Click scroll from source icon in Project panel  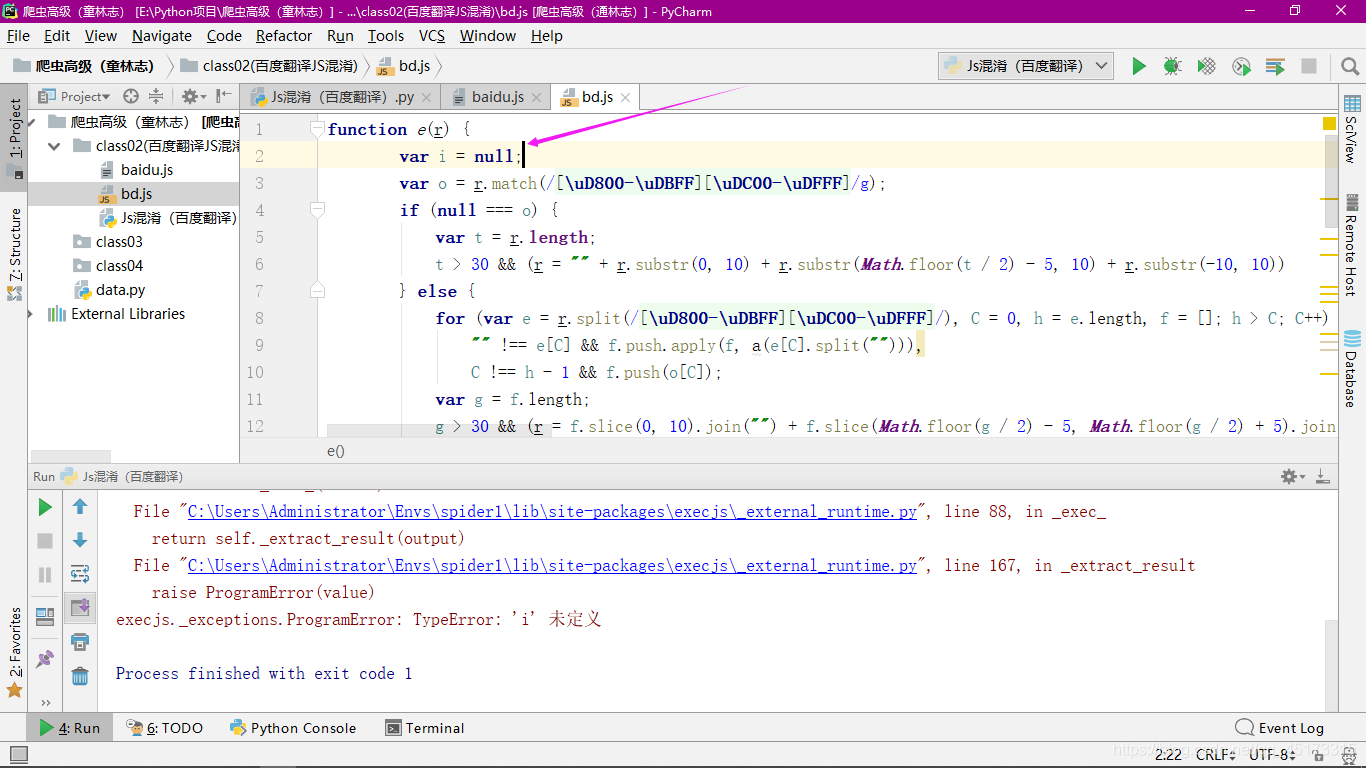(x=131, y=96)
